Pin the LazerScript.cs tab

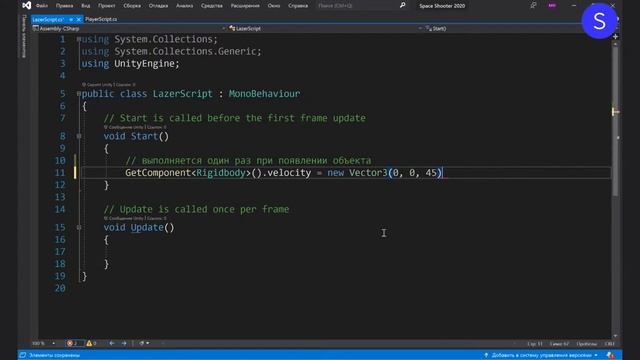click(x=71, y=19)
